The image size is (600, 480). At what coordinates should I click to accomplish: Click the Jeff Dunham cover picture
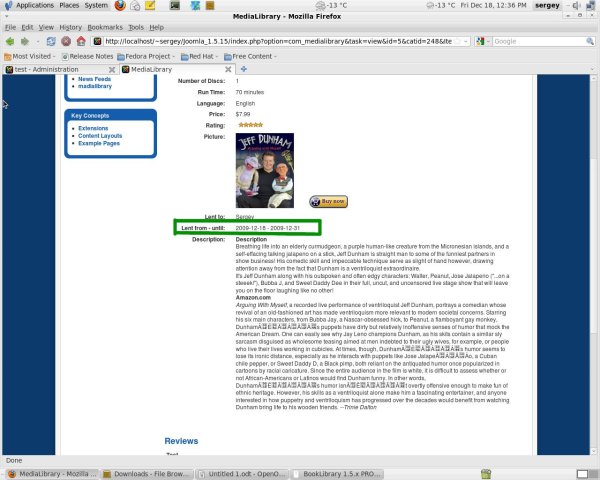tap(265, 170)
